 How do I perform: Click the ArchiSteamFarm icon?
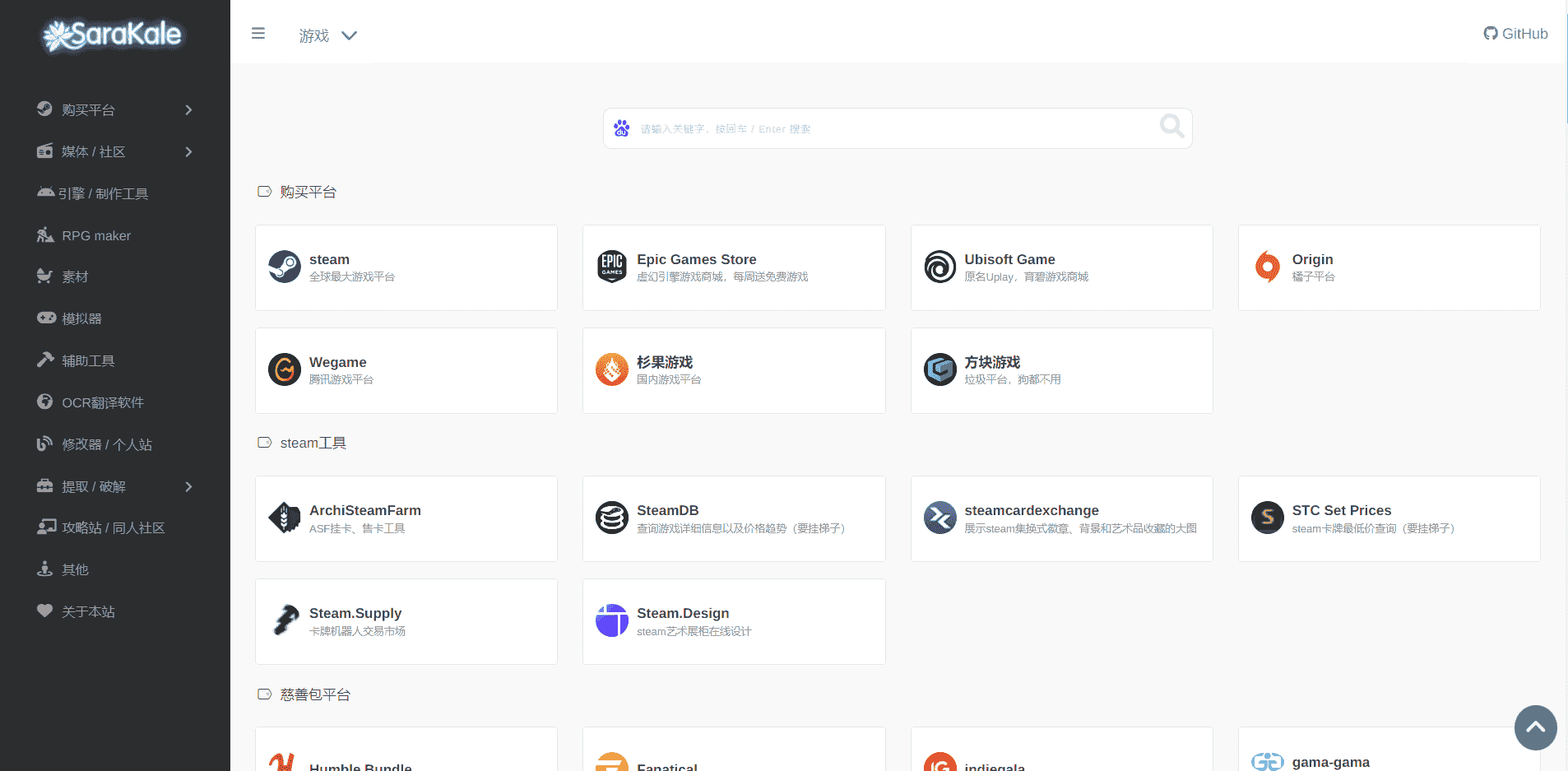click(x=285, y=518)
